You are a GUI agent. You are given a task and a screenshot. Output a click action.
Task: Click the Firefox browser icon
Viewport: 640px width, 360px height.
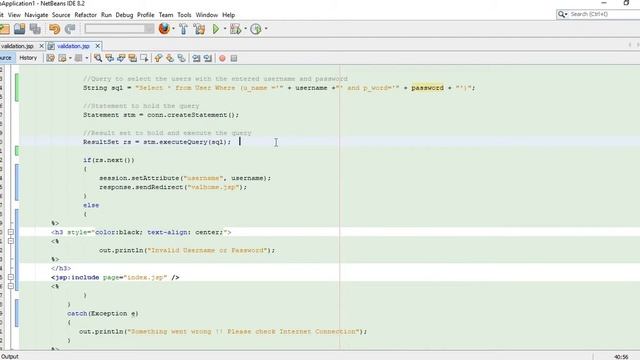[164, 29]
